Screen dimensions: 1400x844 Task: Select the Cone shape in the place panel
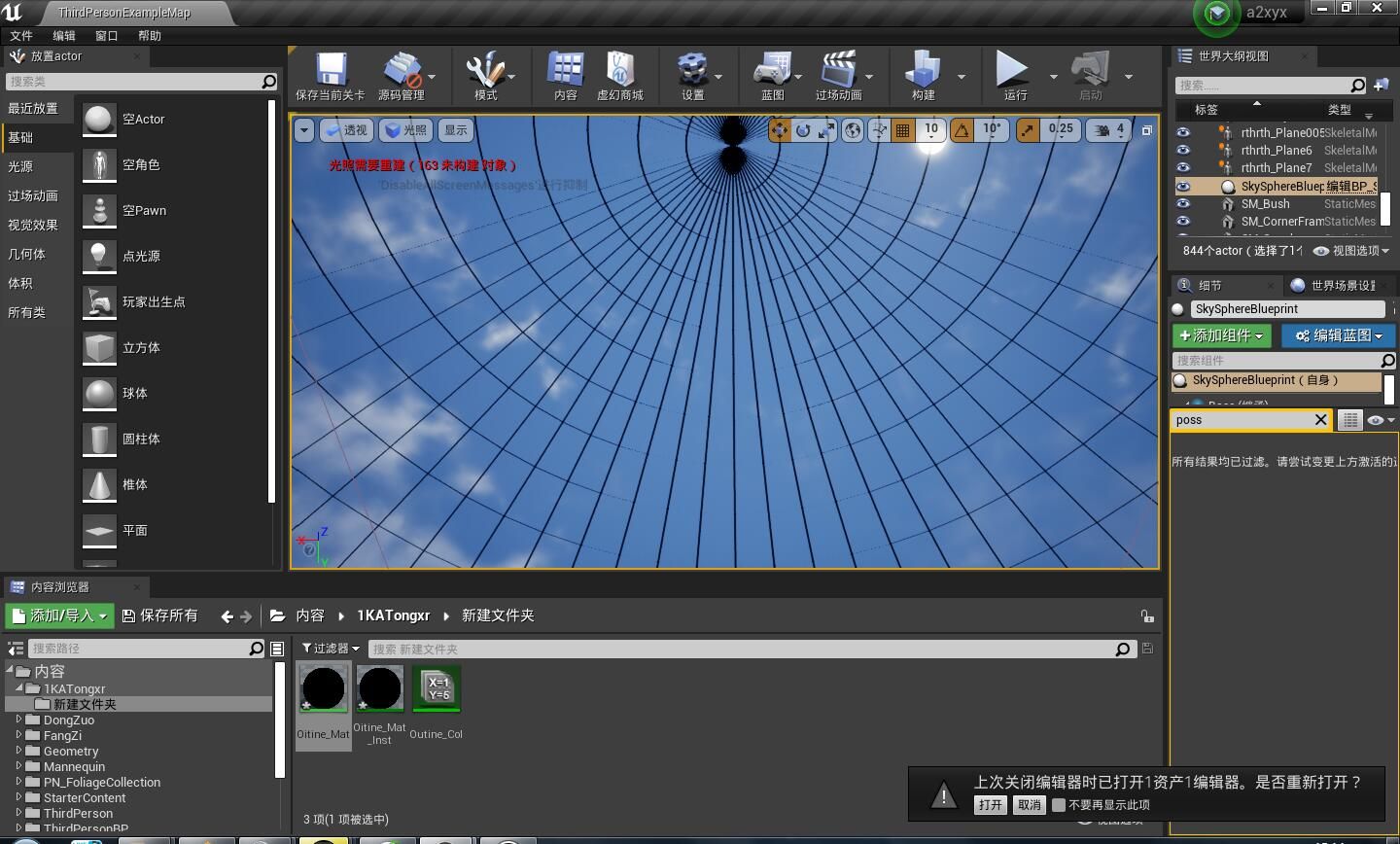pyautogui.click(x=99, y=485)
